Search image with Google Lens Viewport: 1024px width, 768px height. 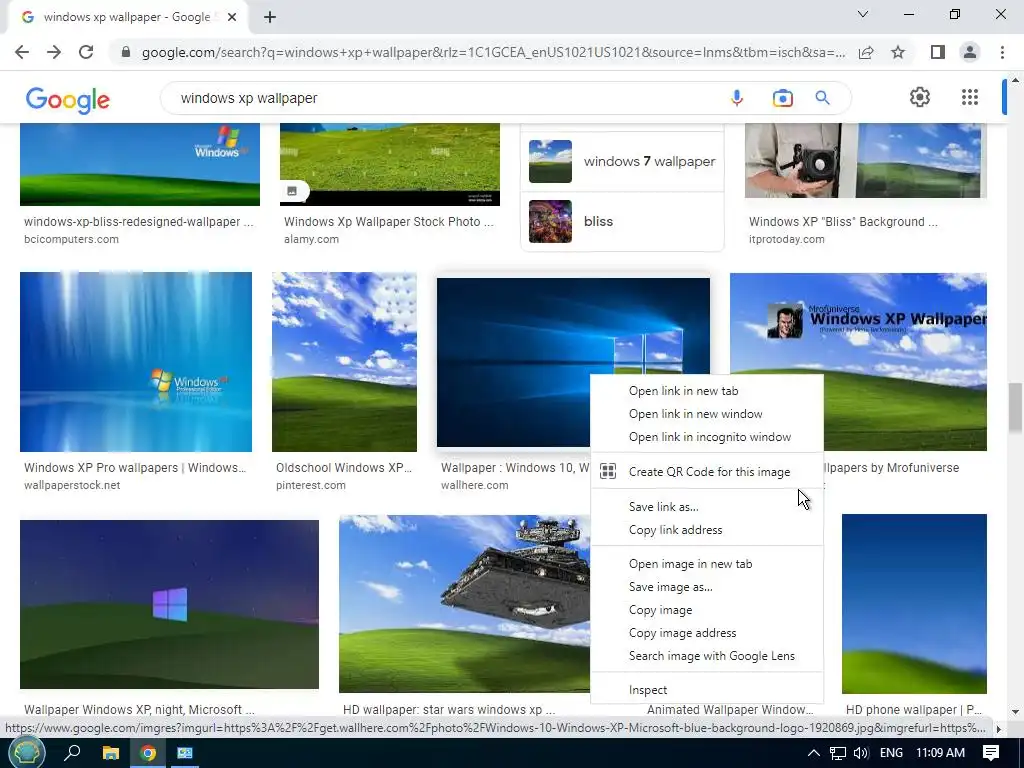(707, 656)
